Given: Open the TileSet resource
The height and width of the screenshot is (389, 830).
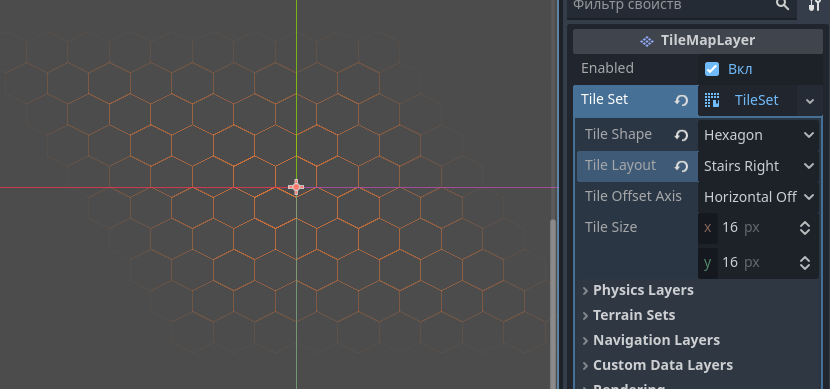Looking at the screenshot, I should point(747,100).
